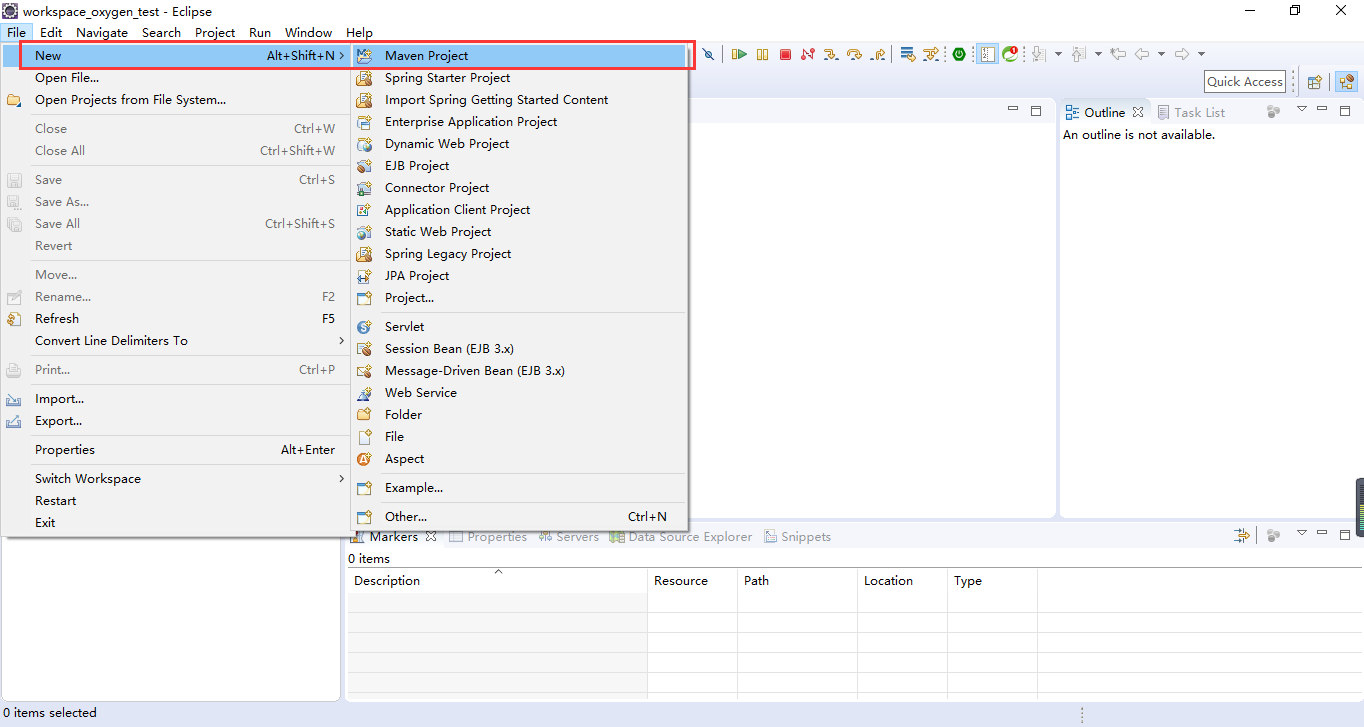Open the Forward history dropdown arrow

(1201, 54)
